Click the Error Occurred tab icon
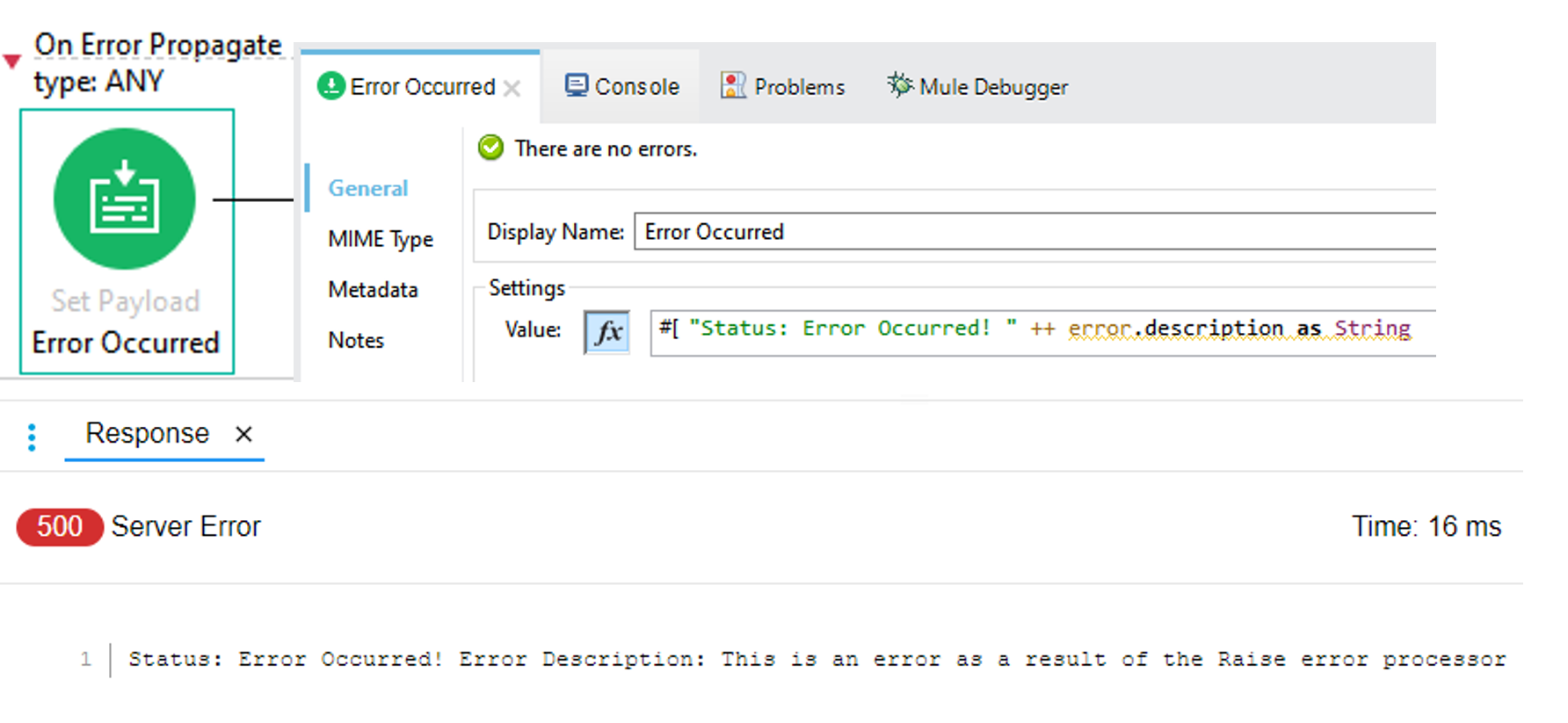 [x=330, y=86]
